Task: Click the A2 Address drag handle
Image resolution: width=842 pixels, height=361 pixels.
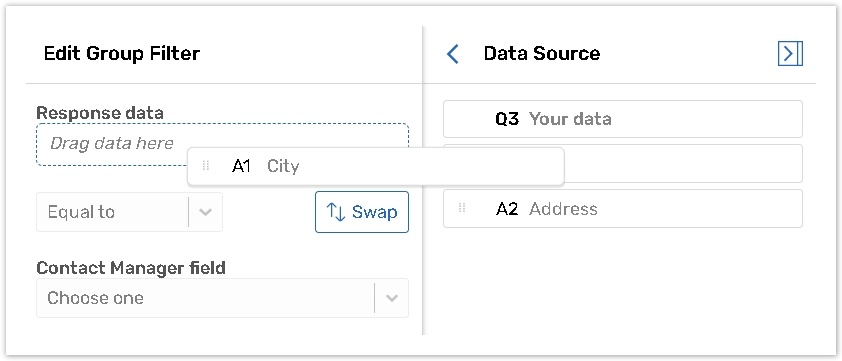Action: pyautogui.click(x=461, y=208)
